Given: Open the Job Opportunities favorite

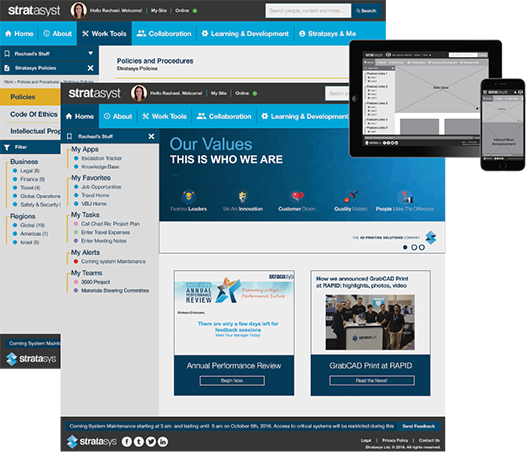Looking at the screenshot, I should (x=101, y=187).
